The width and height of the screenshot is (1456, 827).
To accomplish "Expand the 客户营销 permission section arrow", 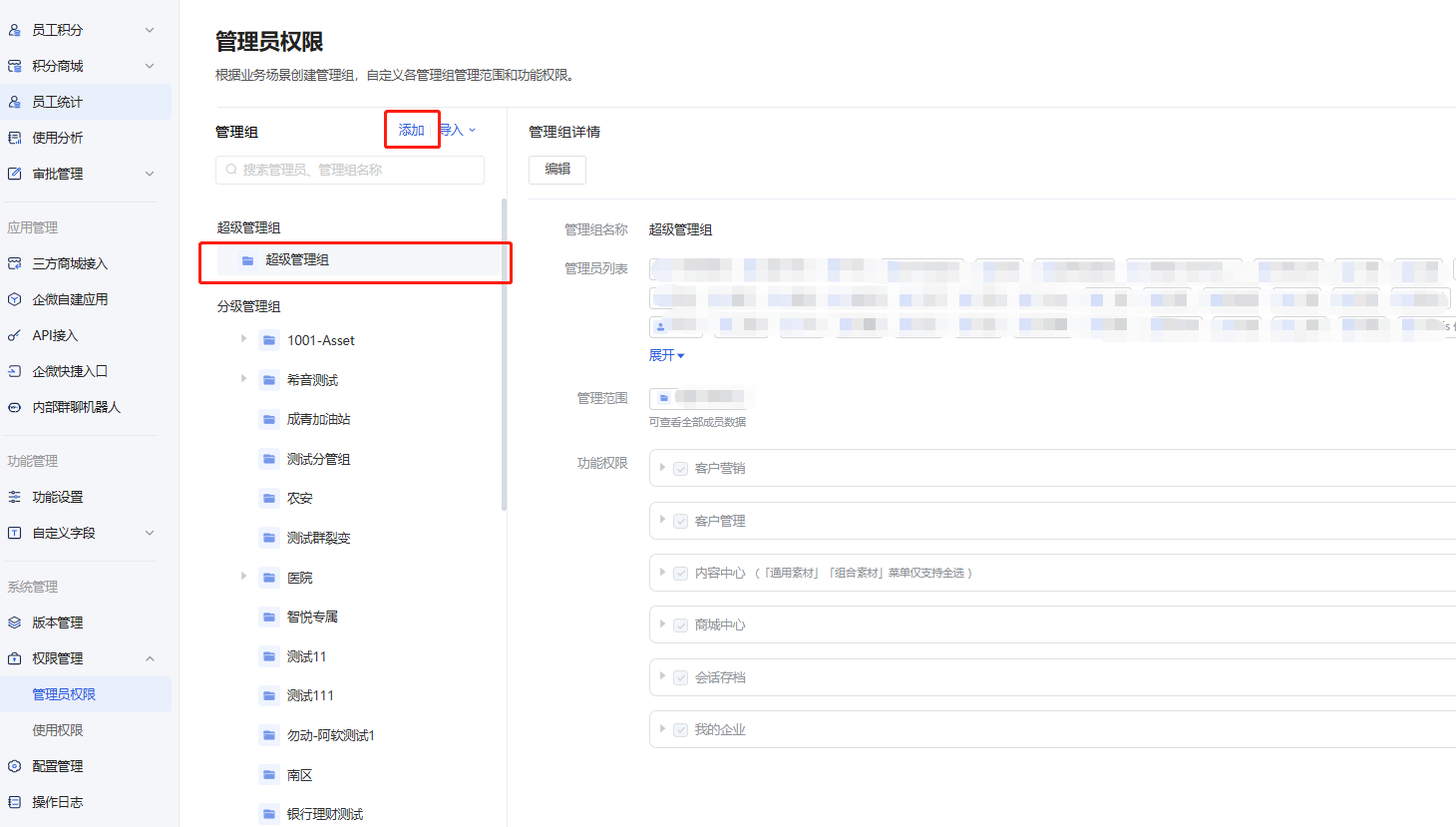I will click(x=662, y=467).
